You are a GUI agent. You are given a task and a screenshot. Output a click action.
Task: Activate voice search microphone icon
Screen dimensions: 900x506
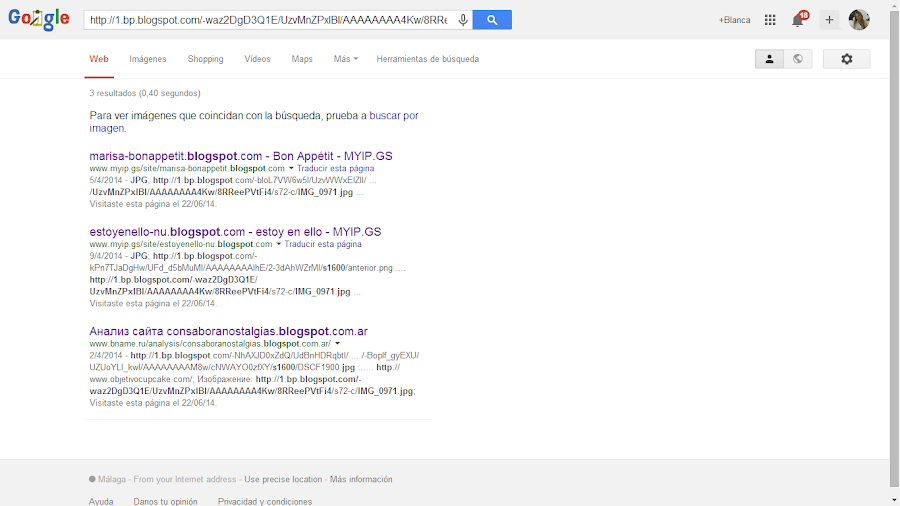click(x=463, y=20)
